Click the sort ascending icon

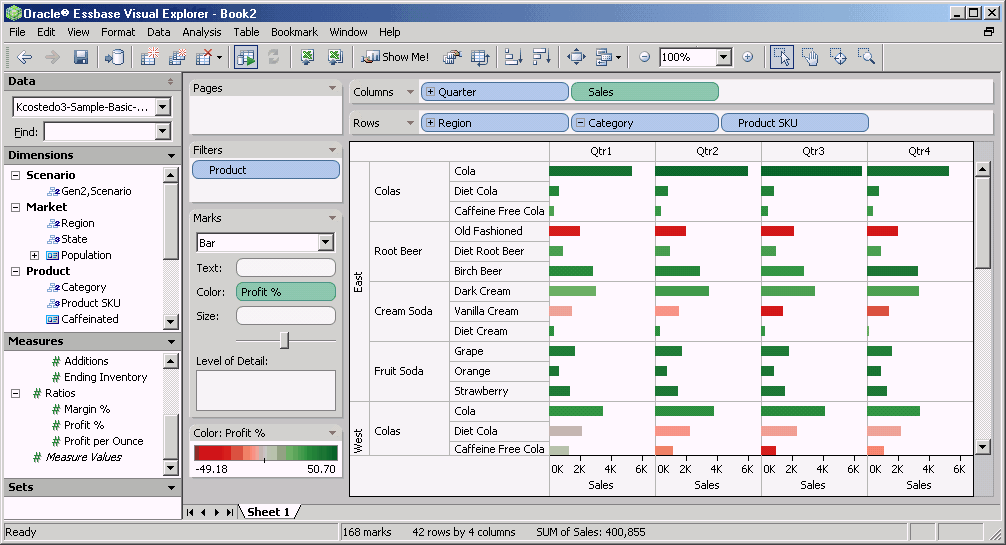point(513,57)
